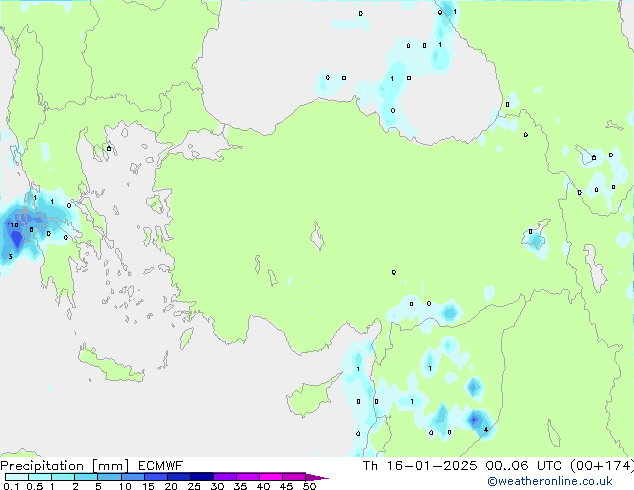Select the 15–20 mm legend swatch
This screenshot has width=634, height=490.
(x=155, y=477)
